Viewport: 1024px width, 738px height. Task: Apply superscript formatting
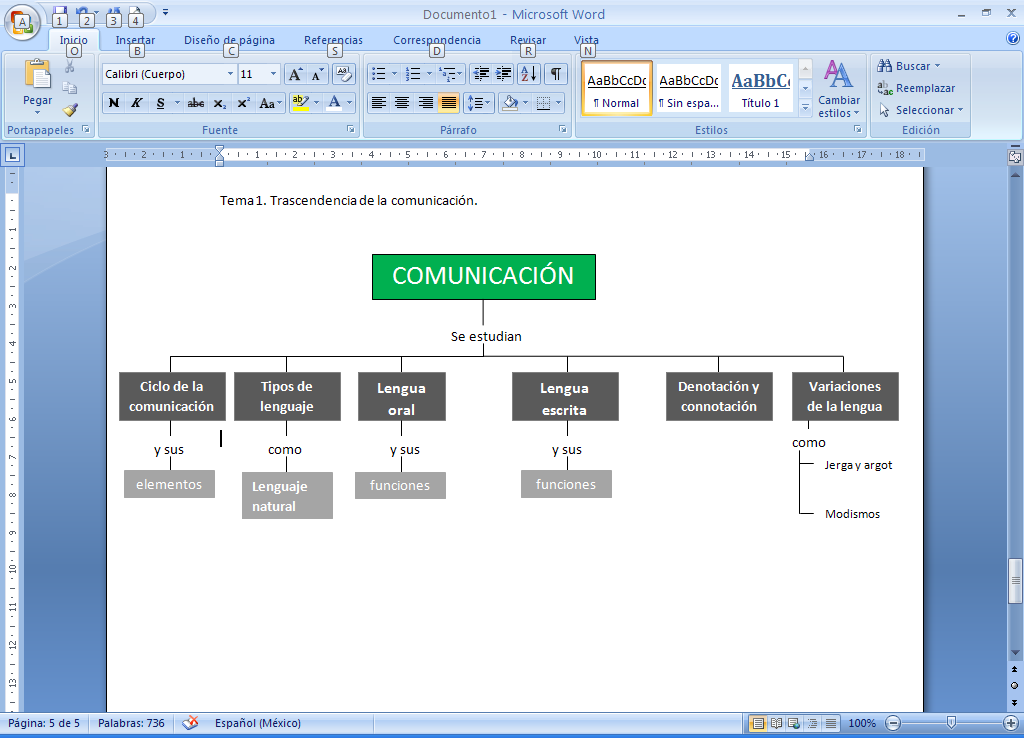(243, 103)
